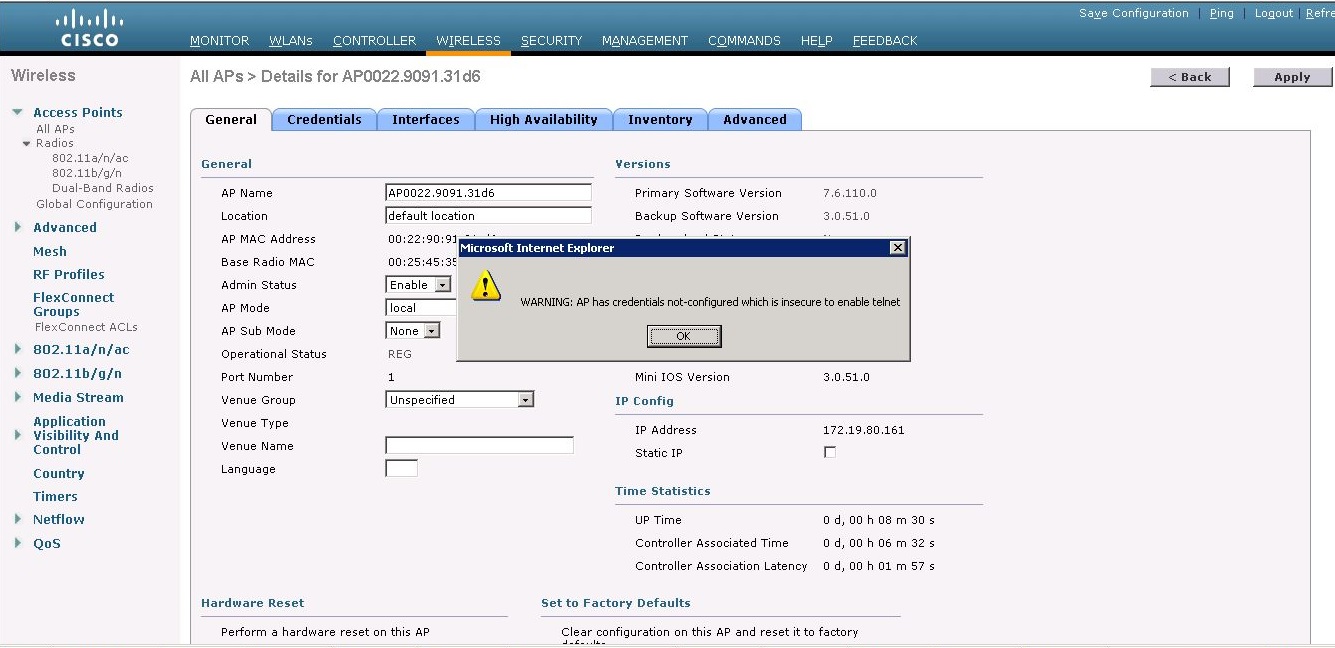Open the MONITOR menu
Image resolution: width=1335 pixels, height=648 pixels.
[219, 41]
